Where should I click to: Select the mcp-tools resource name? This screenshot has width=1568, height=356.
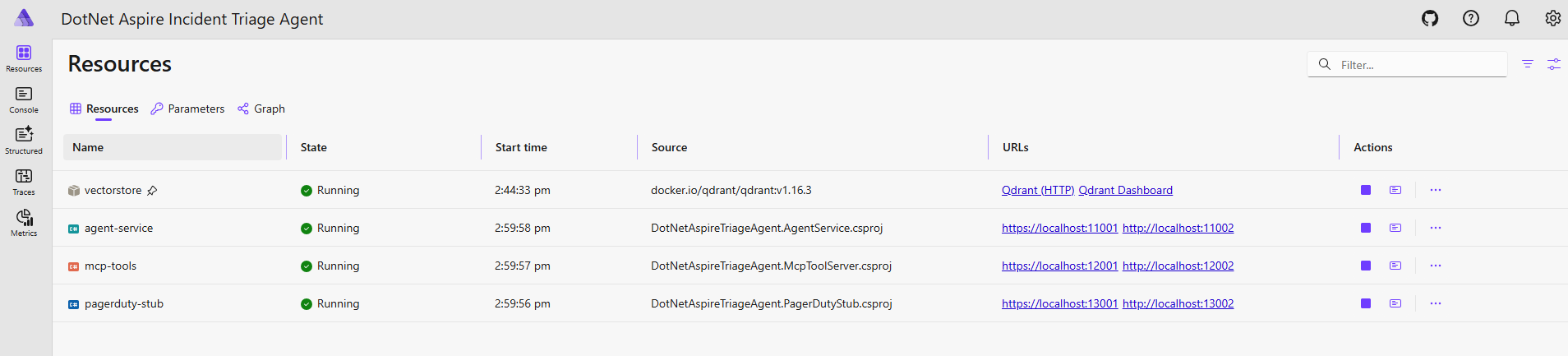click(110, 266)
